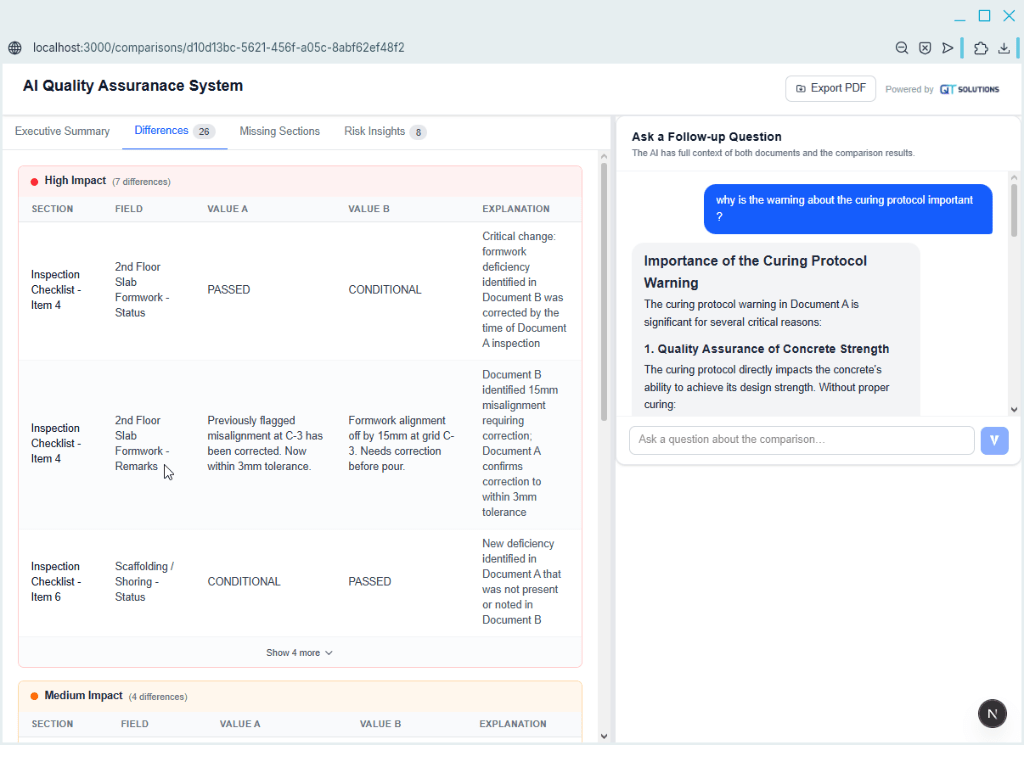This screenshot has width=1024, height=768.
Task: Click the zoom out magnifier icon
Action: (901, 48)
